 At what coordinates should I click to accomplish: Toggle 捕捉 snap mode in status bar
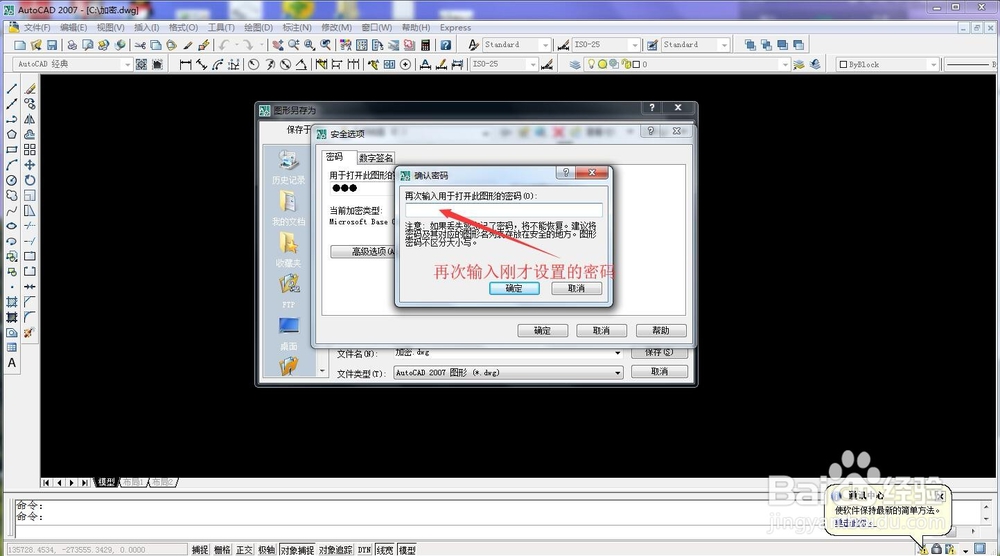[200, 550]
